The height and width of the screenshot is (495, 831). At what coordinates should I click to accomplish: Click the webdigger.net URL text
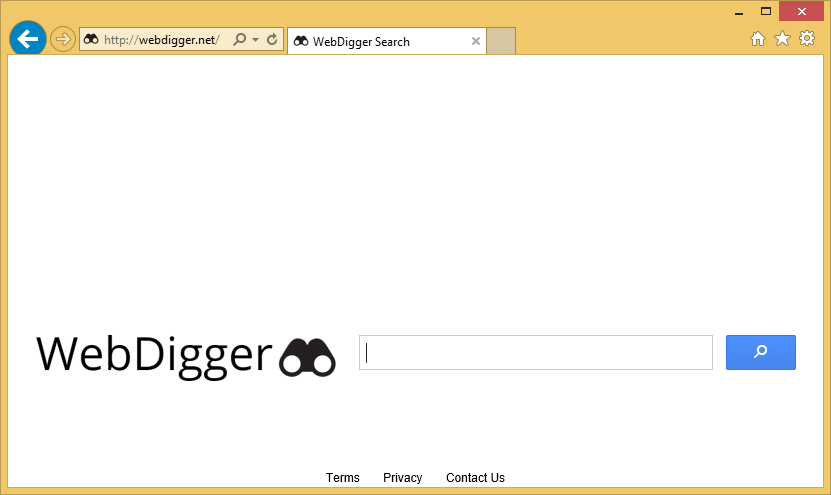pyautogui.click(x=162, y=40)
